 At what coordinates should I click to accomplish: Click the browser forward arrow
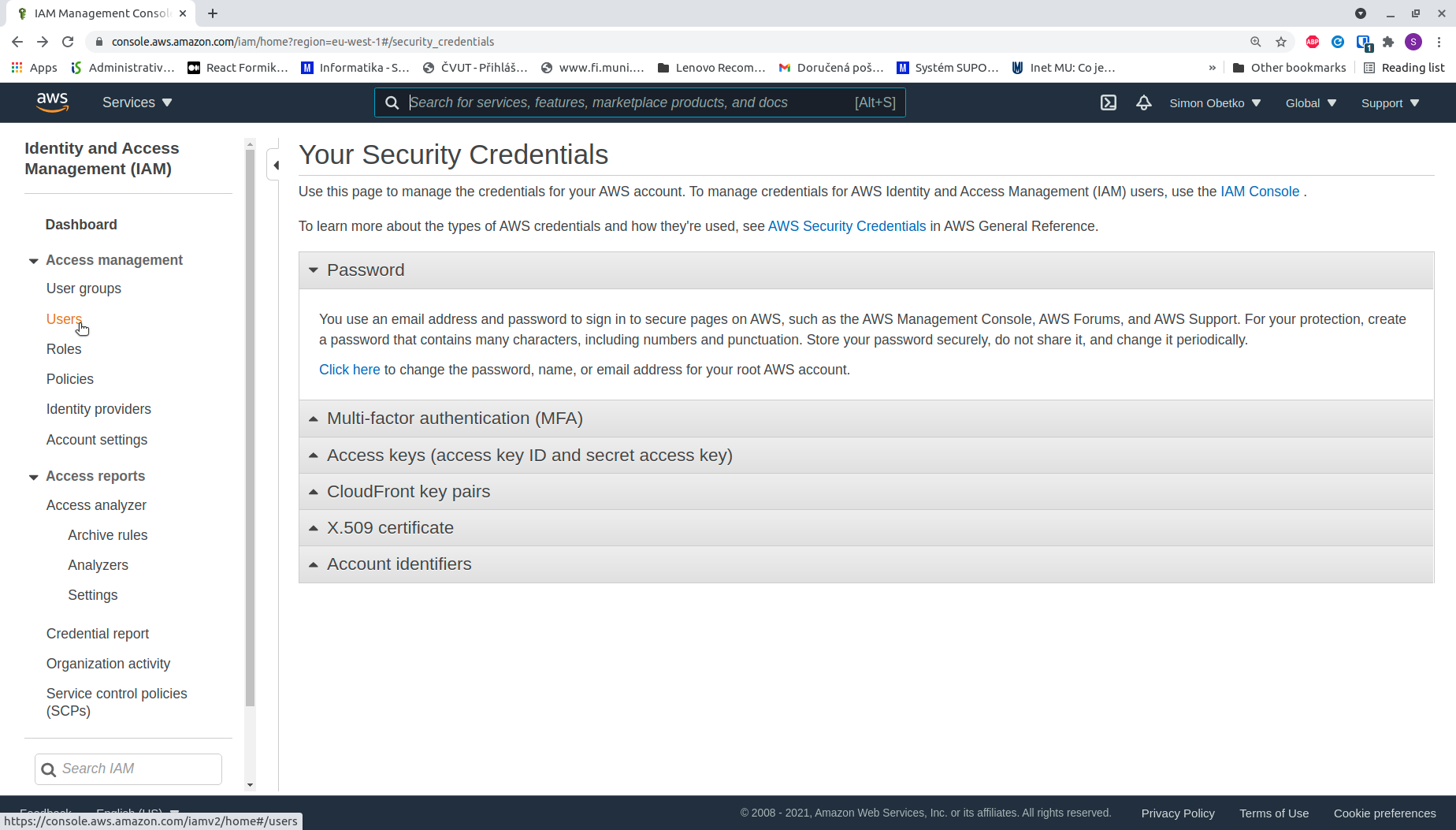pos(43,42)
